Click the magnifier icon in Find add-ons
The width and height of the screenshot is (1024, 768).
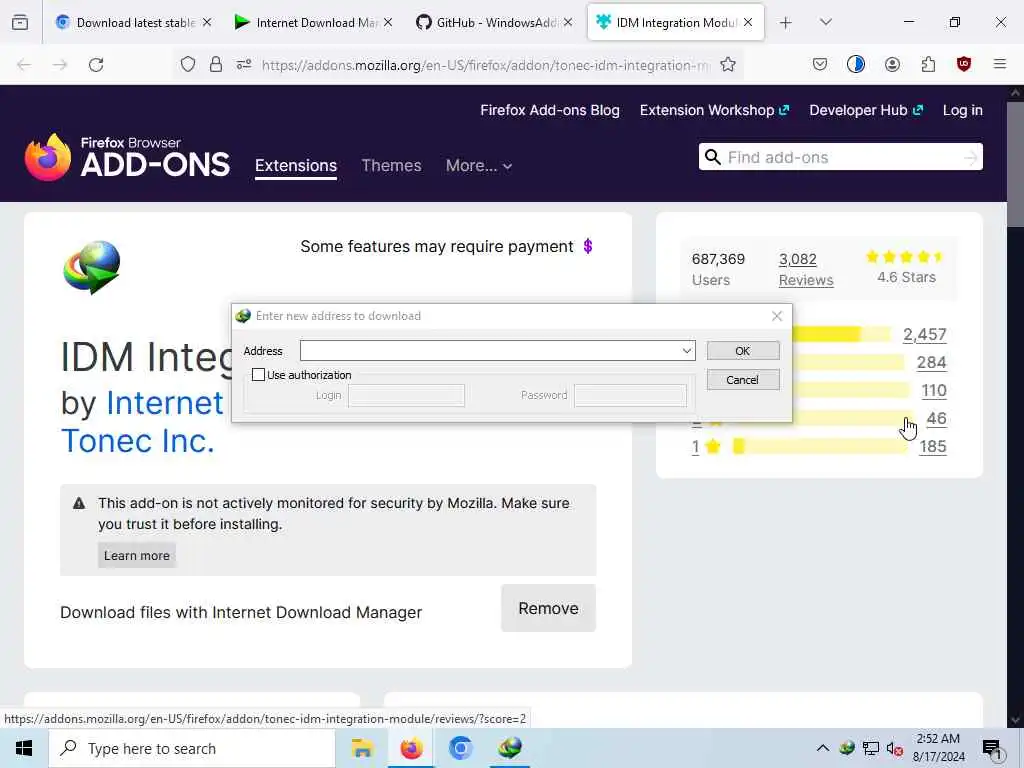[712, 157]
